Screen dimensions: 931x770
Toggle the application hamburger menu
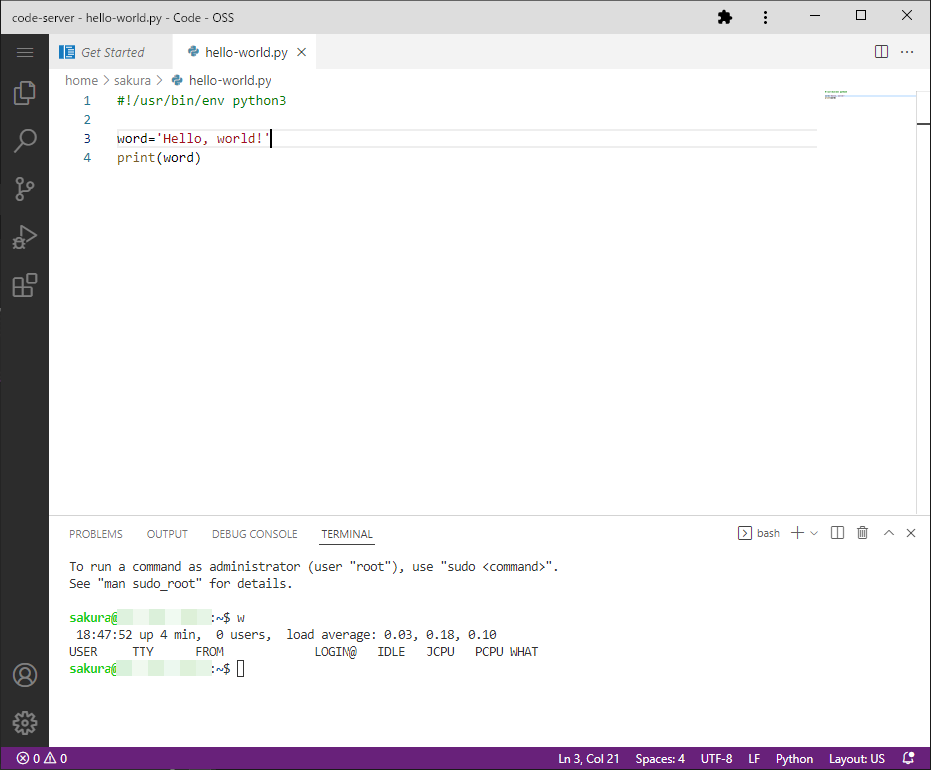click(24, 52)
